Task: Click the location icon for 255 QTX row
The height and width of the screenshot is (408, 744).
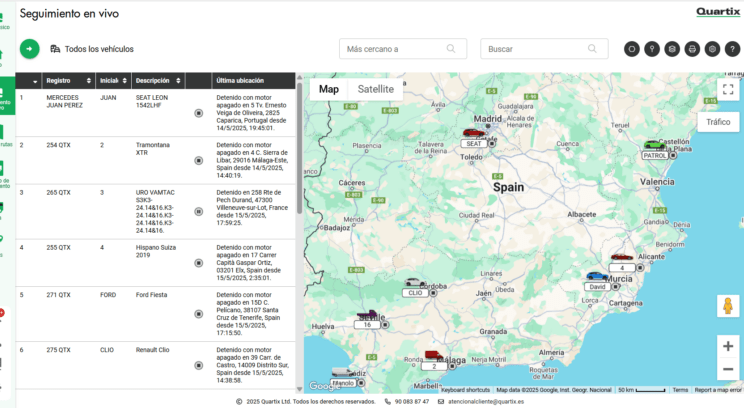Action: pyautogui.click(x=199, y=263)
